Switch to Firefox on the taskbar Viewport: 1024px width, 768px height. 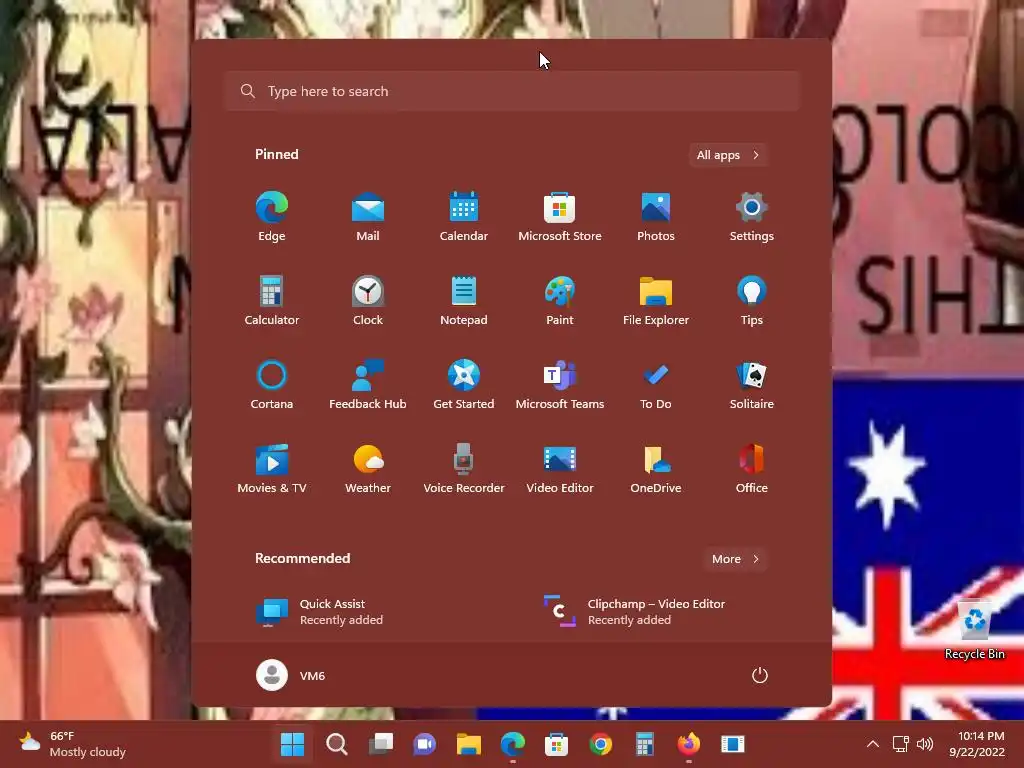coord(688,744)
